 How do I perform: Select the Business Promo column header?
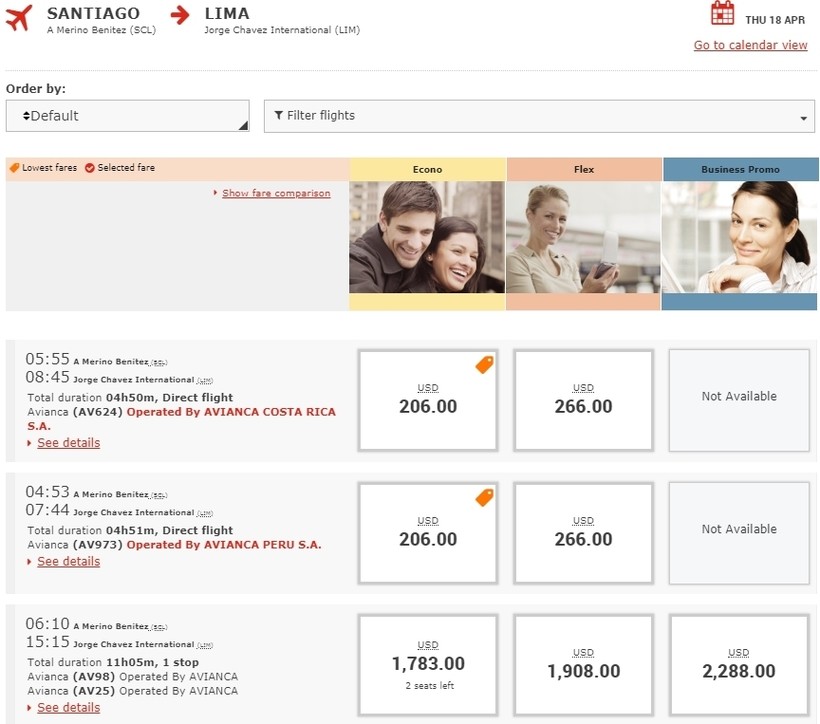point(740,169)
